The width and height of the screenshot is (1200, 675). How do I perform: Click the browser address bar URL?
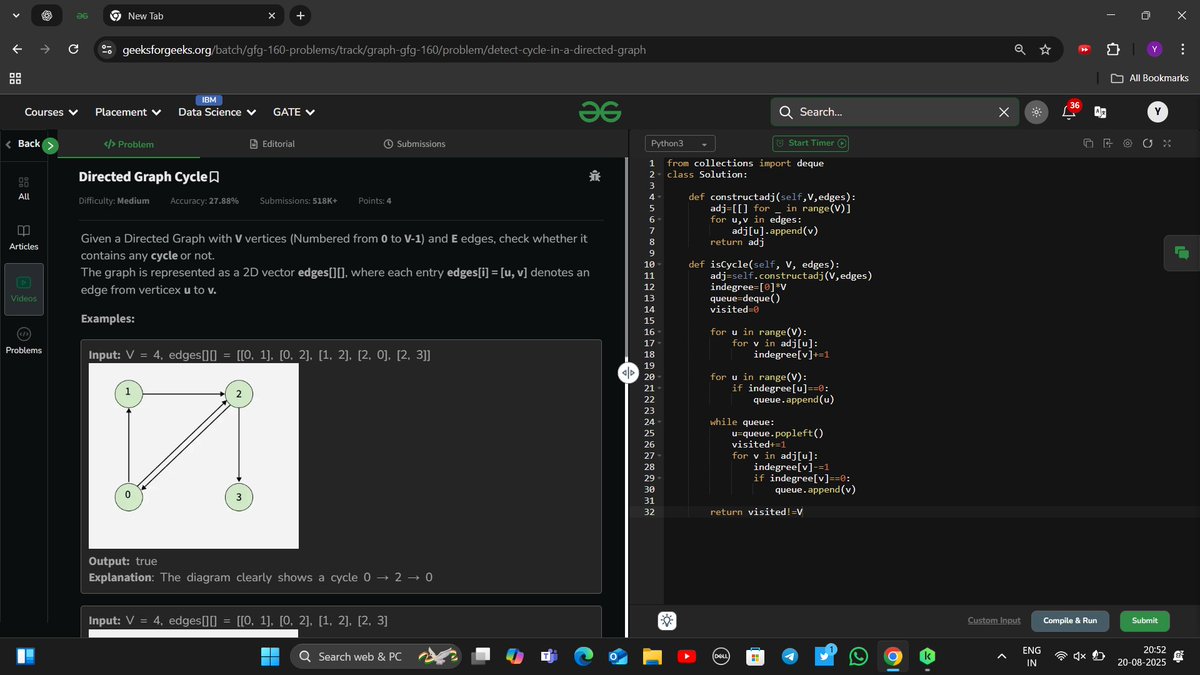click(384, 49)
